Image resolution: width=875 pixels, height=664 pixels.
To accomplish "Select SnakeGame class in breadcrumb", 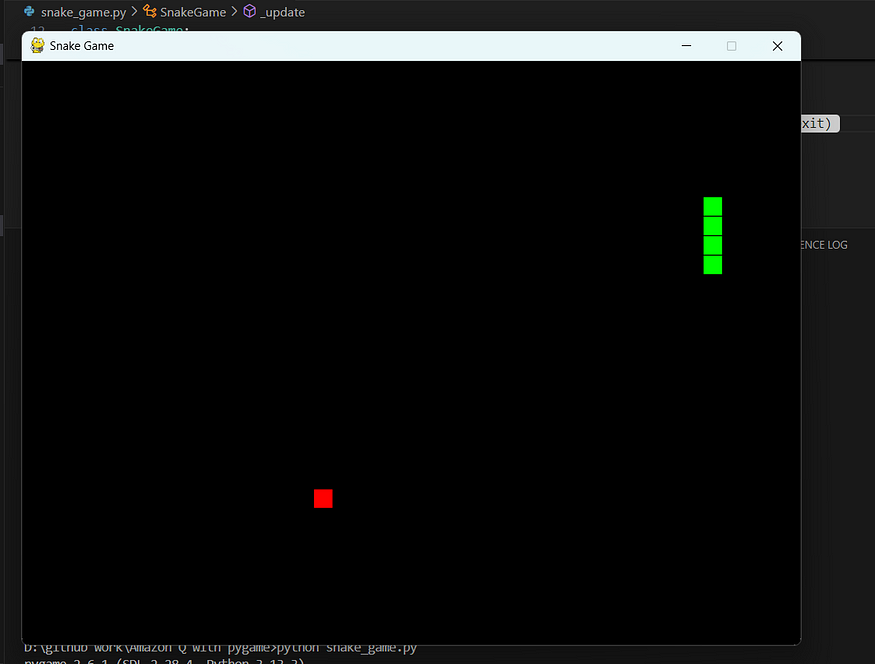I will 193,12.
